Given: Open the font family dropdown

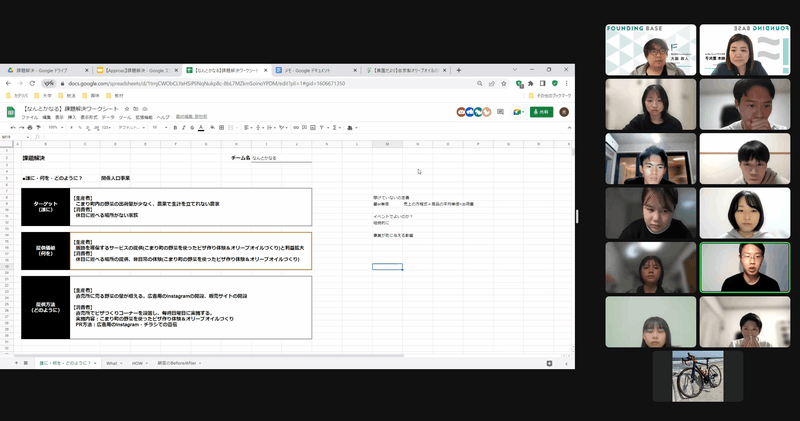Looking at the screenshot, I should [x=132, y=128].
